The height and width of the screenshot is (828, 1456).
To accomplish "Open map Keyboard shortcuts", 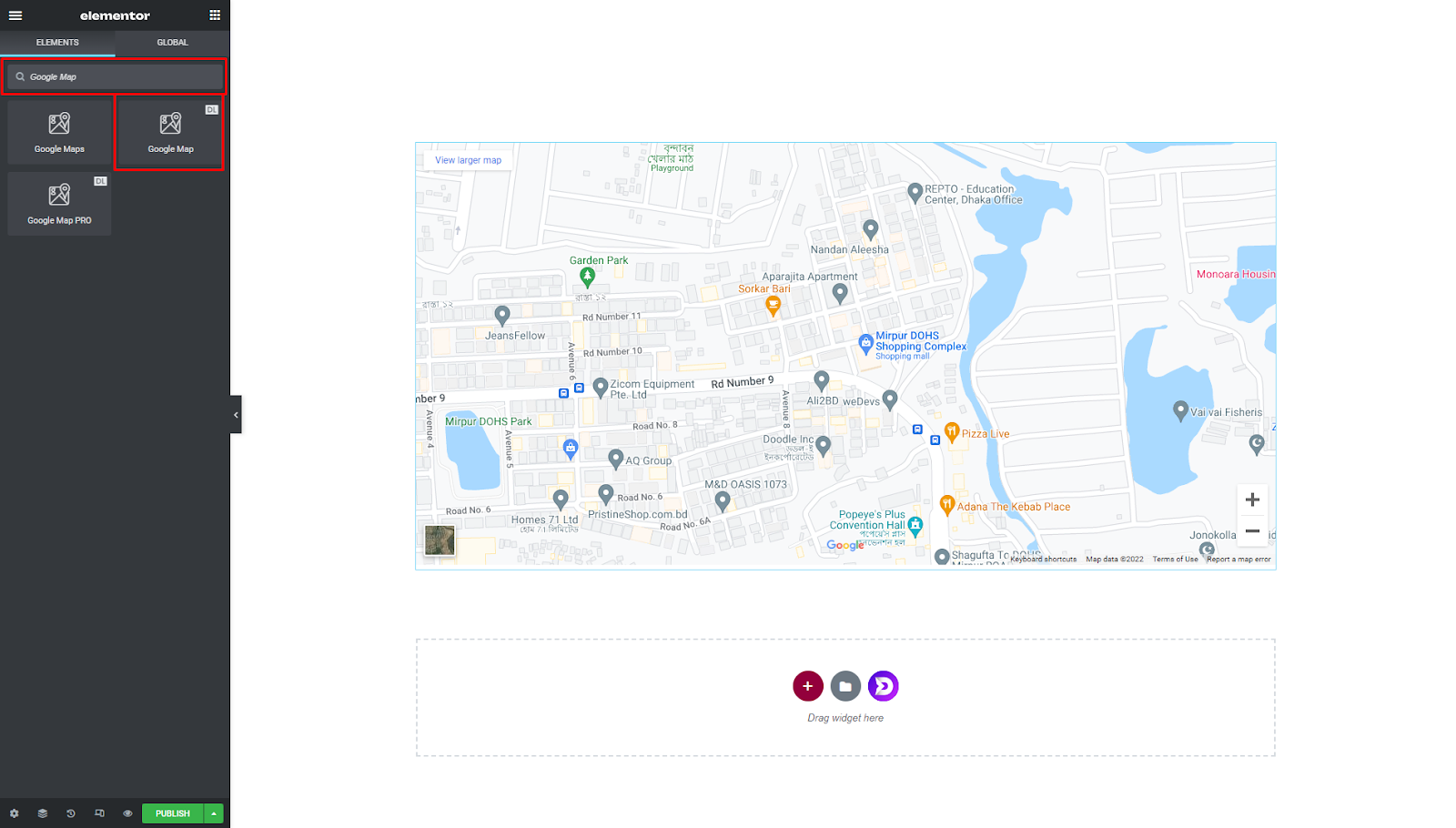I will [x=1043, y=560].
